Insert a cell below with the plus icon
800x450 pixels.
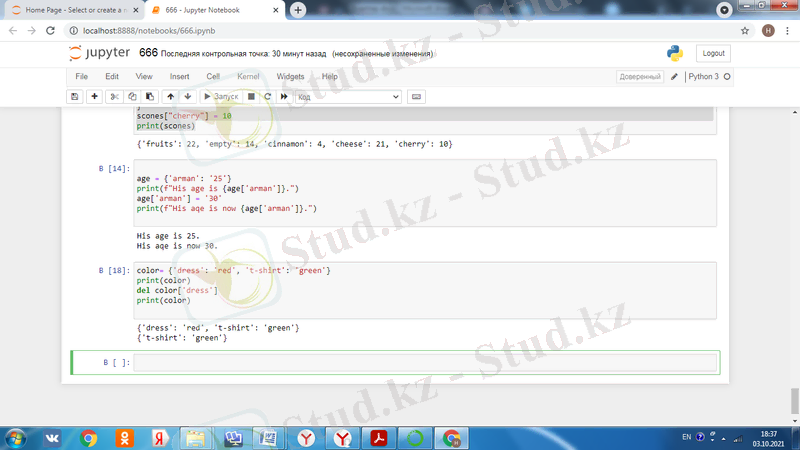coord(94,96)
